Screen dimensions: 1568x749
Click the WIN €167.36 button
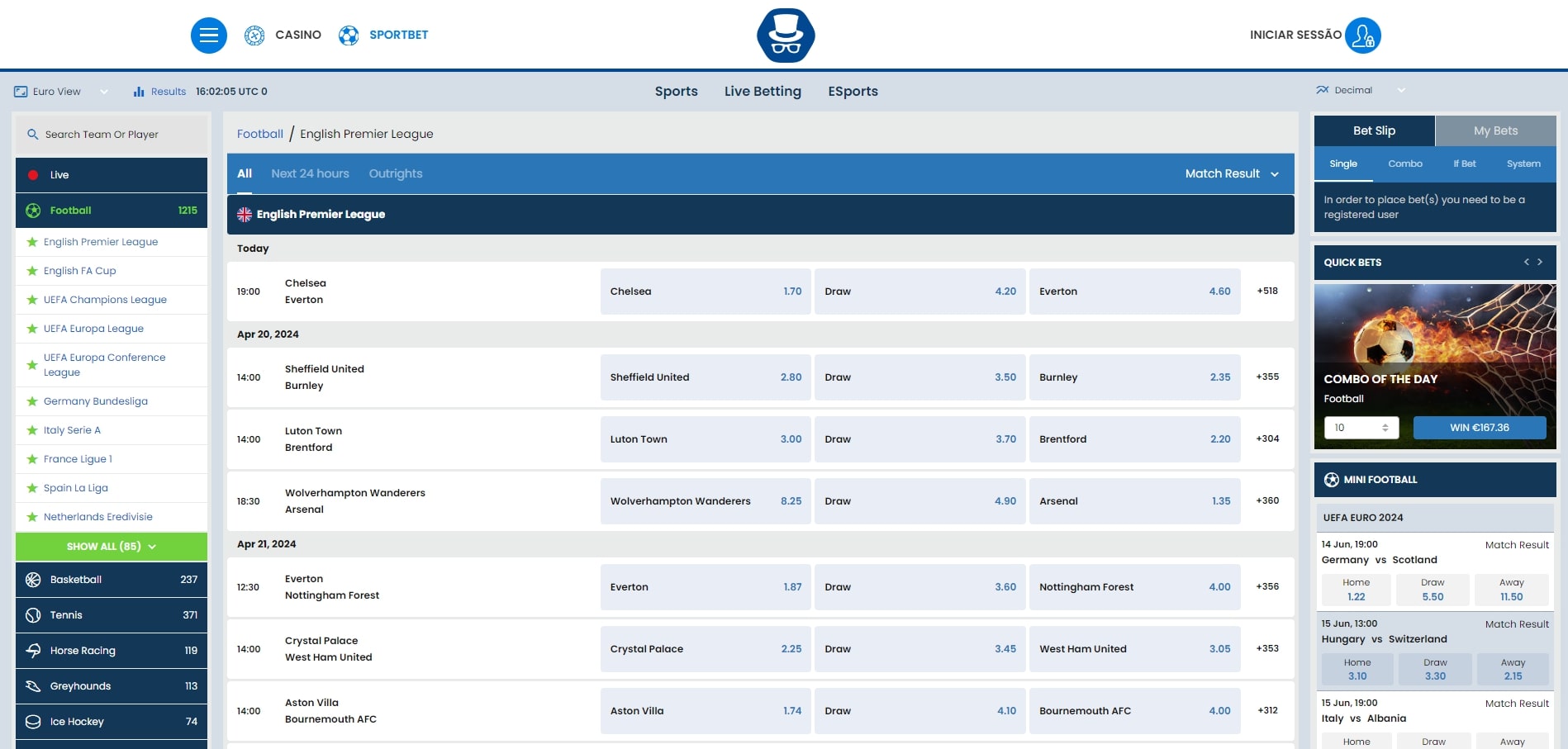pos(1479,428)
